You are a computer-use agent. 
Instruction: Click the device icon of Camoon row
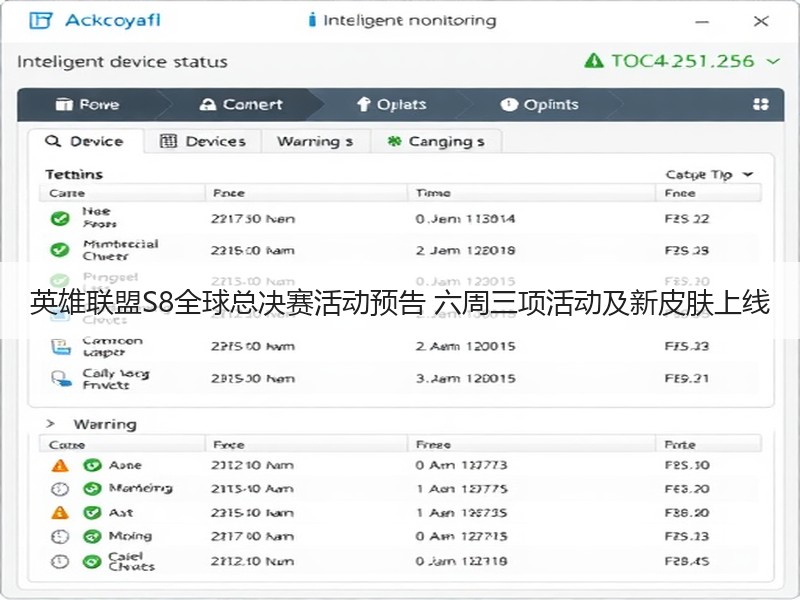[61, 346]
